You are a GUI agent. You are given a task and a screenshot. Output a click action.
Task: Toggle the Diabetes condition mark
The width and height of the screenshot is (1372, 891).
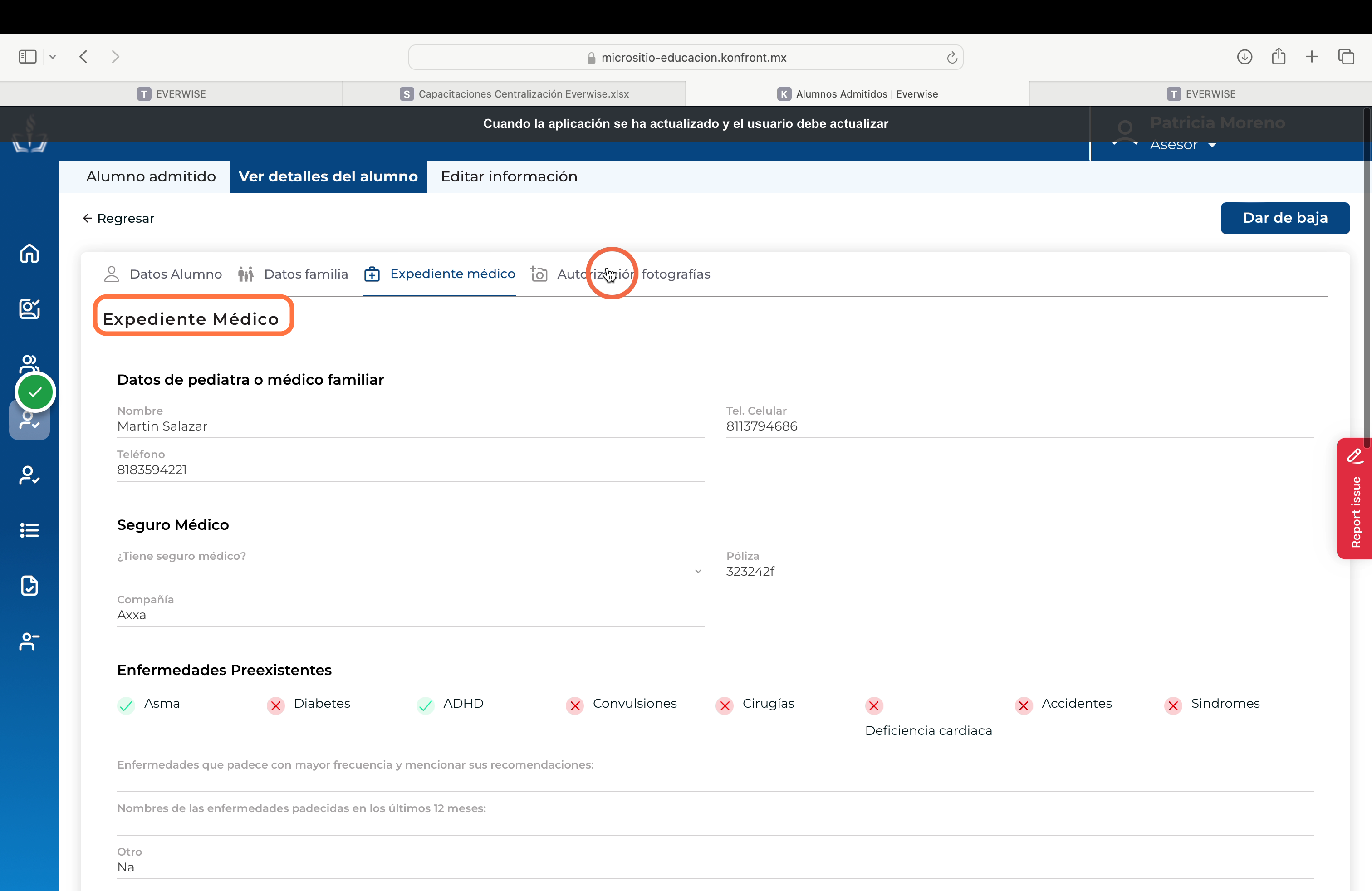pyautogui.click(x=275, y=705)
